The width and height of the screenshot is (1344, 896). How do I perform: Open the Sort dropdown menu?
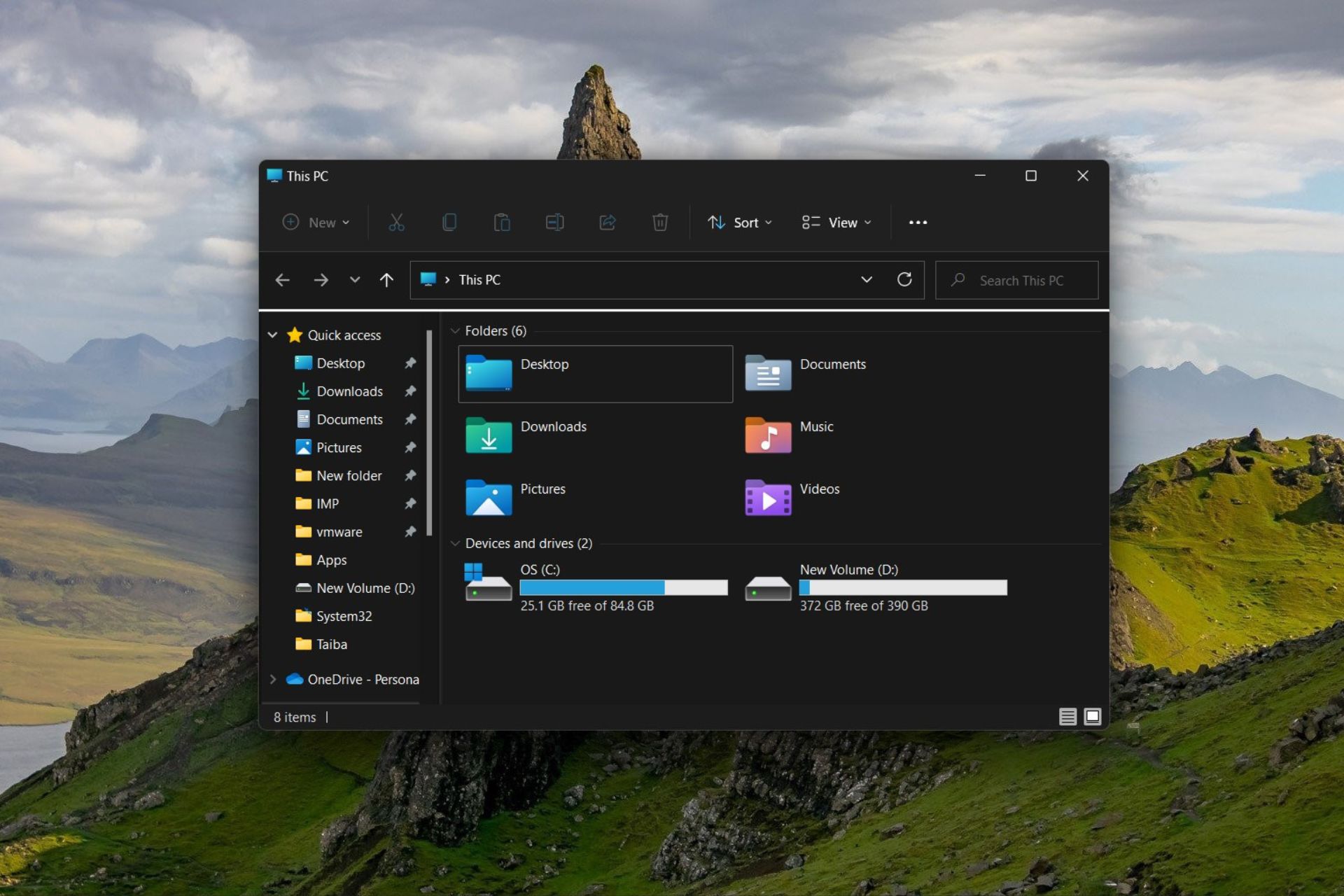point(740,223)
